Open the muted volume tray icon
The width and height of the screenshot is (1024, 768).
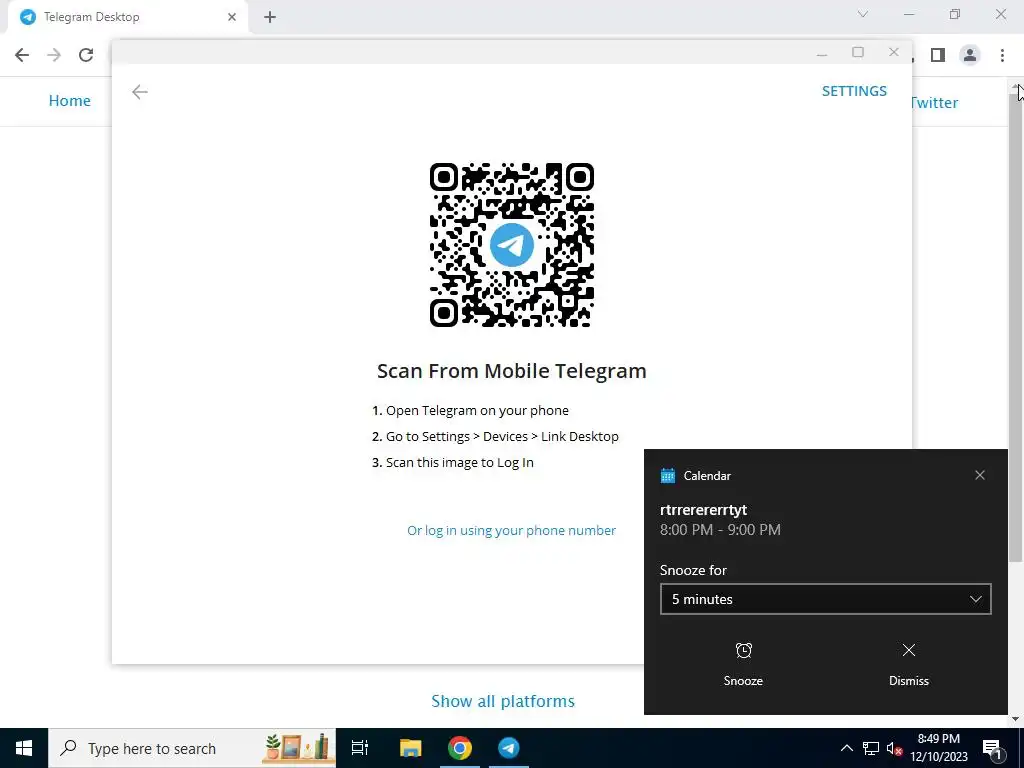pyautogui.click(x=894, y=748)
